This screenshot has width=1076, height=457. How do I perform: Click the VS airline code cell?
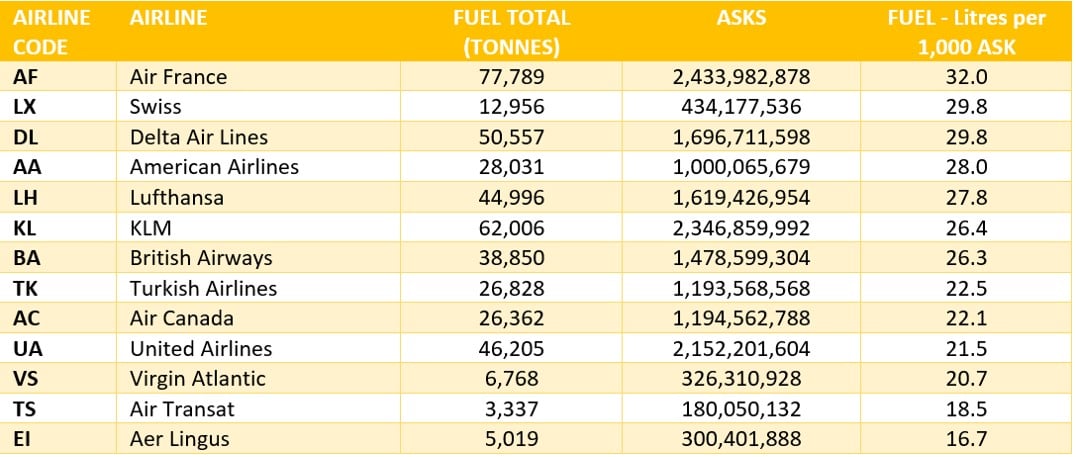tap(25, 379)
